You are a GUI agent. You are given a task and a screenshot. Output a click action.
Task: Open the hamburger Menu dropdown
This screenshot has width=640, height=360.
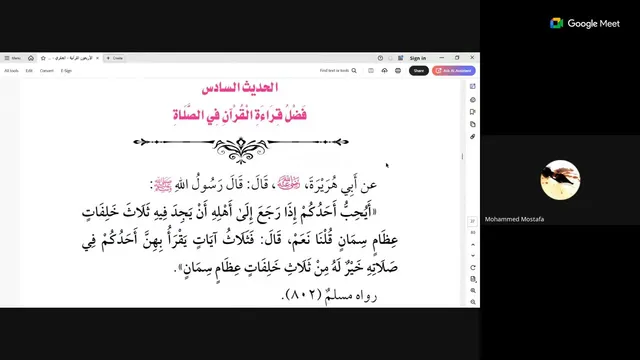(x=13, y=58)
